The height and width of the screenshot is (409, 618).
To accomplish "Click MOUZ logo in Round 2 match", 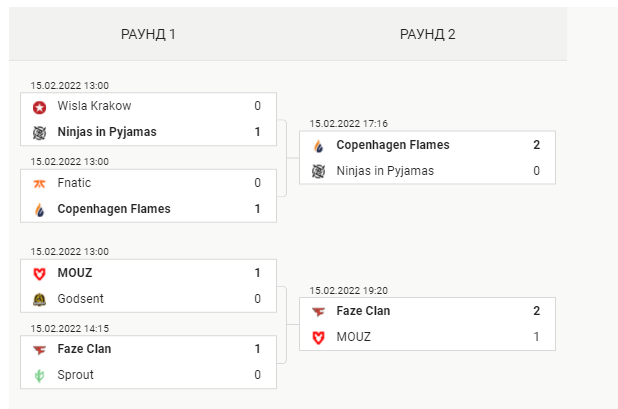I will 318,338.
